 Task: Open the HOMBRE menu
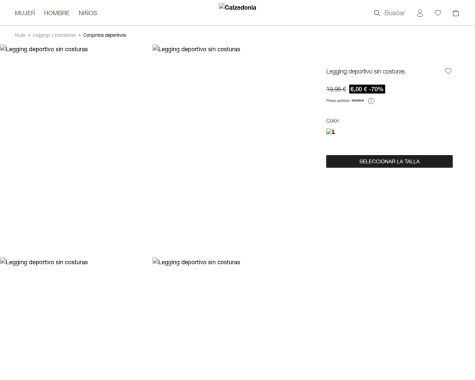[x=57, y=13]
